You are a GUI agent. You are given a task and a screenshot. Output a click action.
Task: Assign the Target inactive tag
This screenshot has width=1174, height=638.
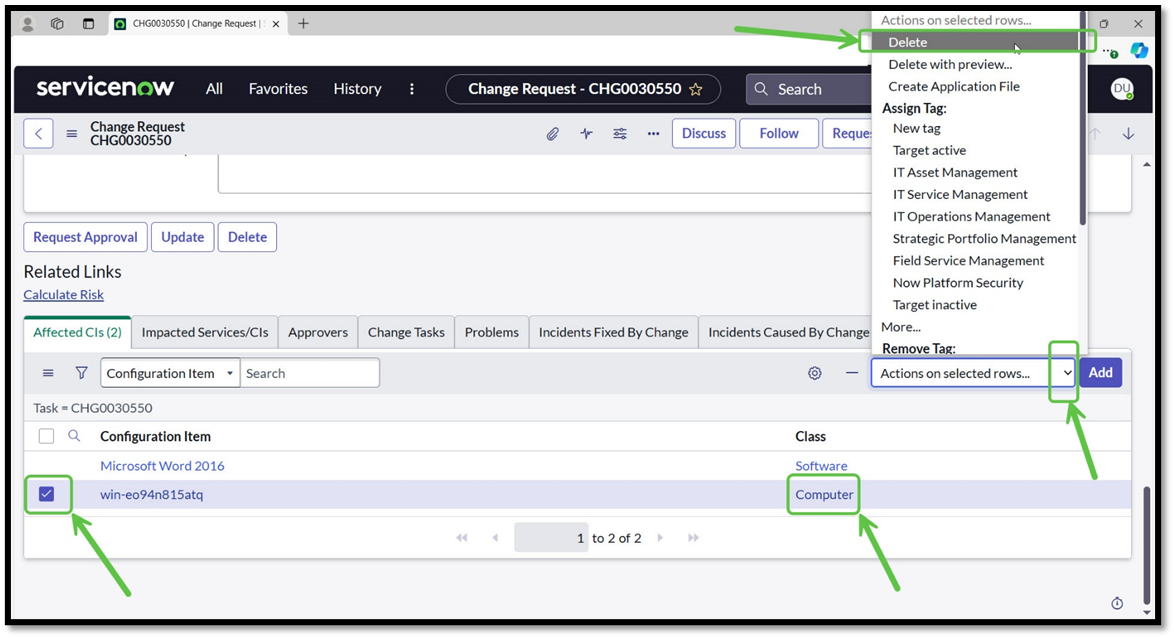pos(934,305)
